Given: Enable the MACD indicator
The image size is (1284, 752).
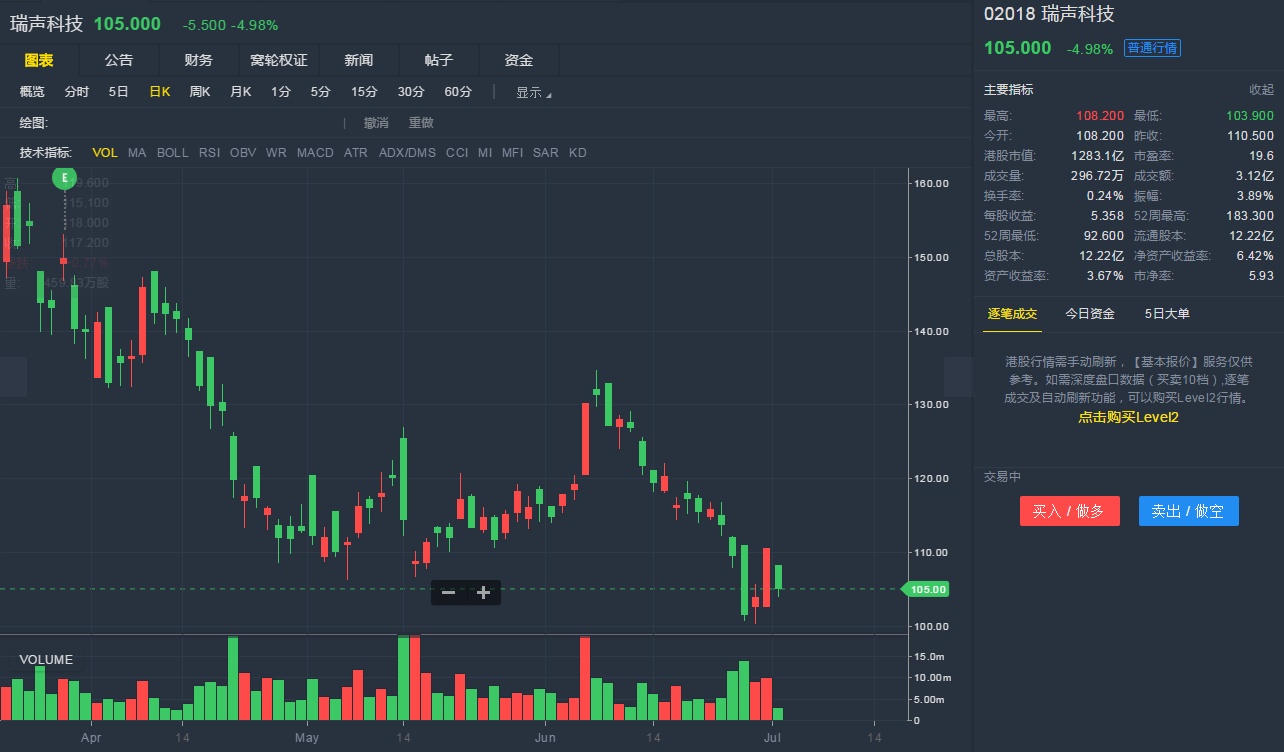Looking at the screenshot, I should point(315,153).
